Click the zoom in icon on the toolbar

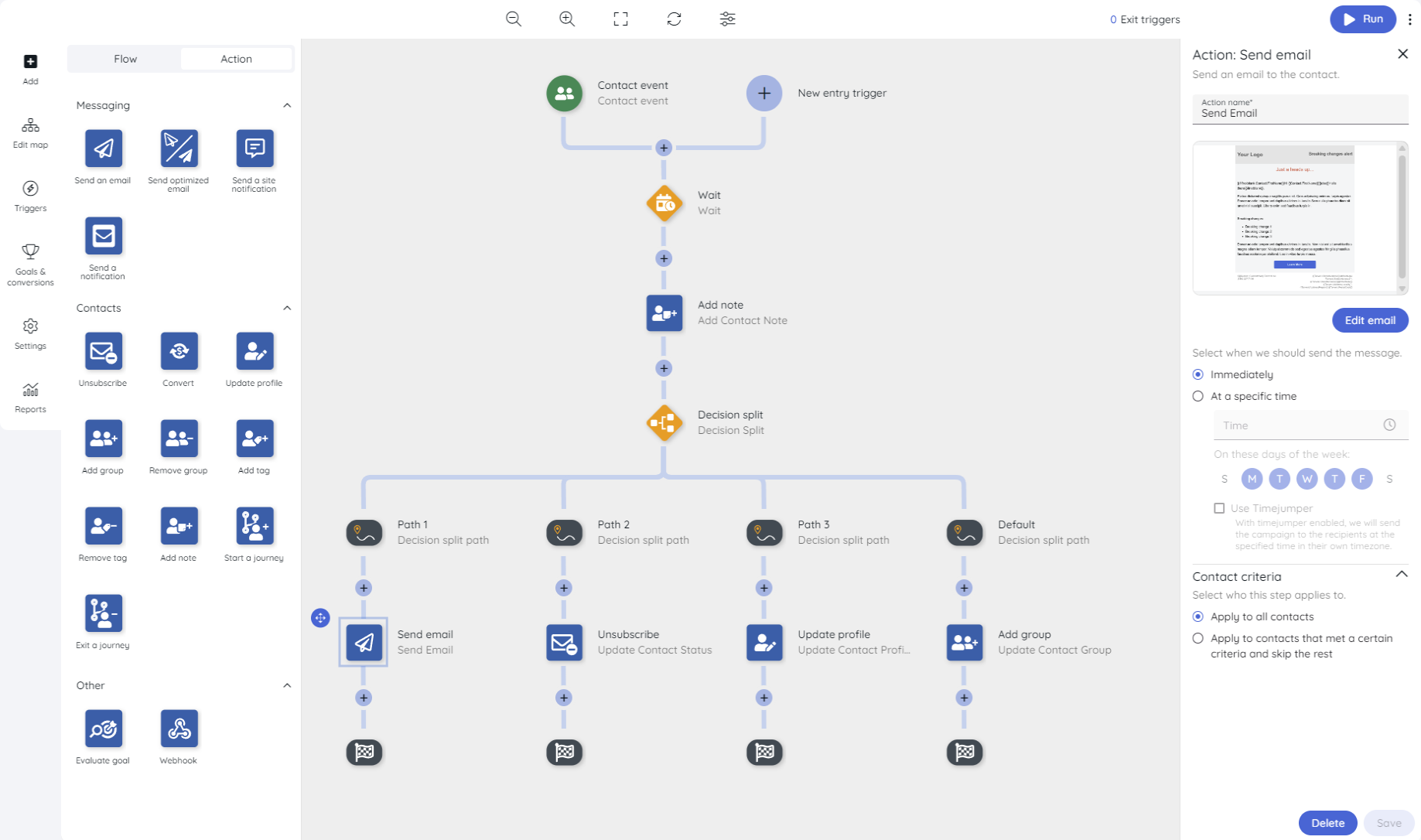[566, 19]
